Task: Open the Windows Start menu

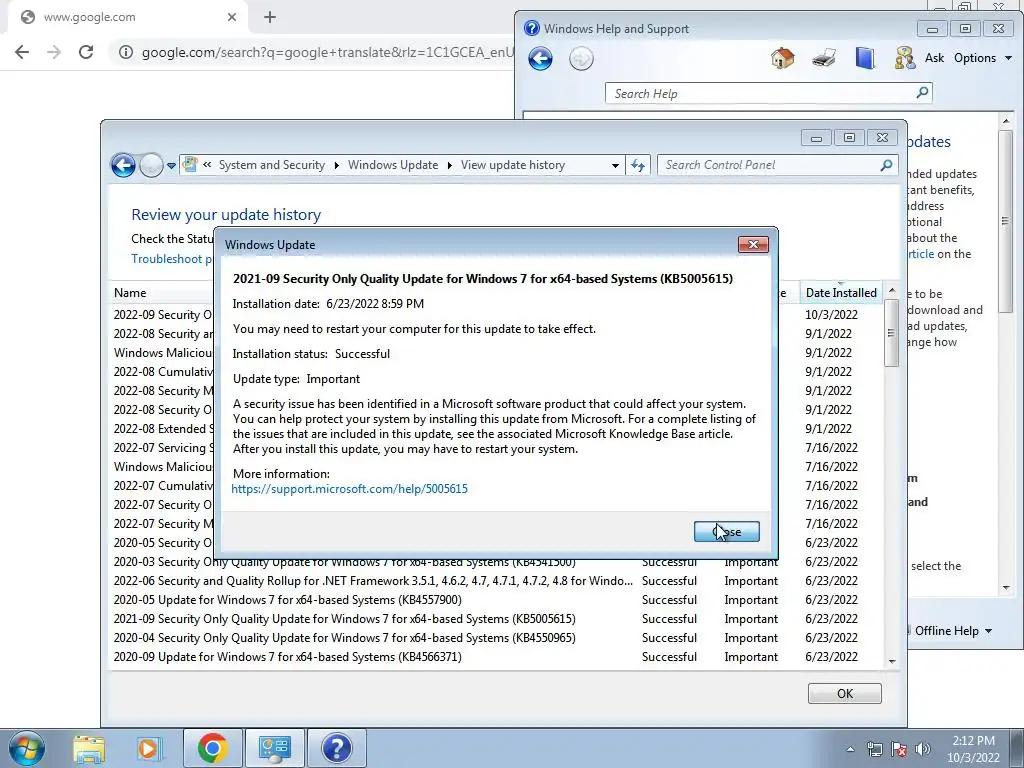Action: point(26,748)
